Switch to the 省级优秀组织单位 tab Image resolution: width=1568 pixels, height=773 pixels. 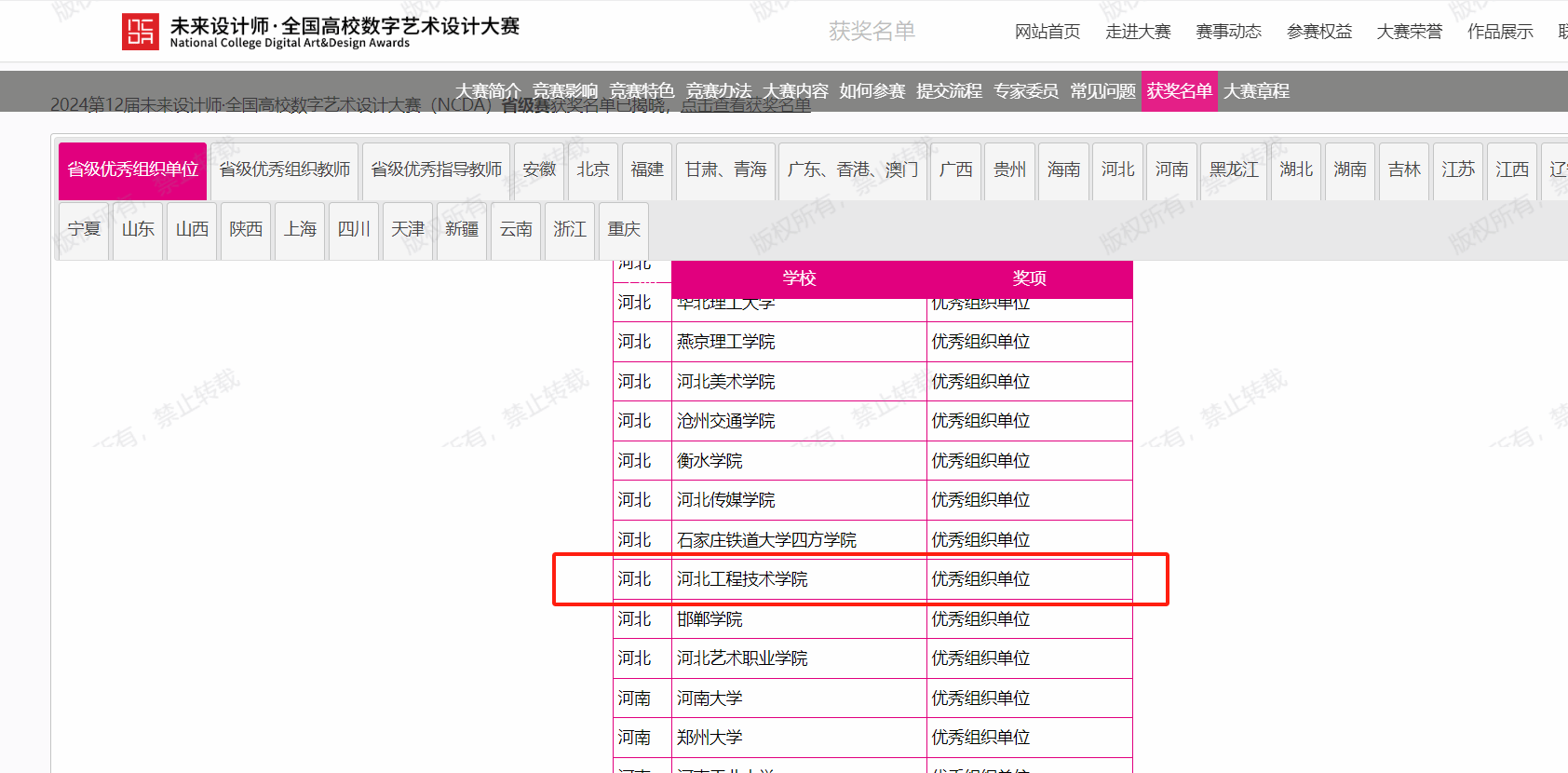tap(132, 170)
